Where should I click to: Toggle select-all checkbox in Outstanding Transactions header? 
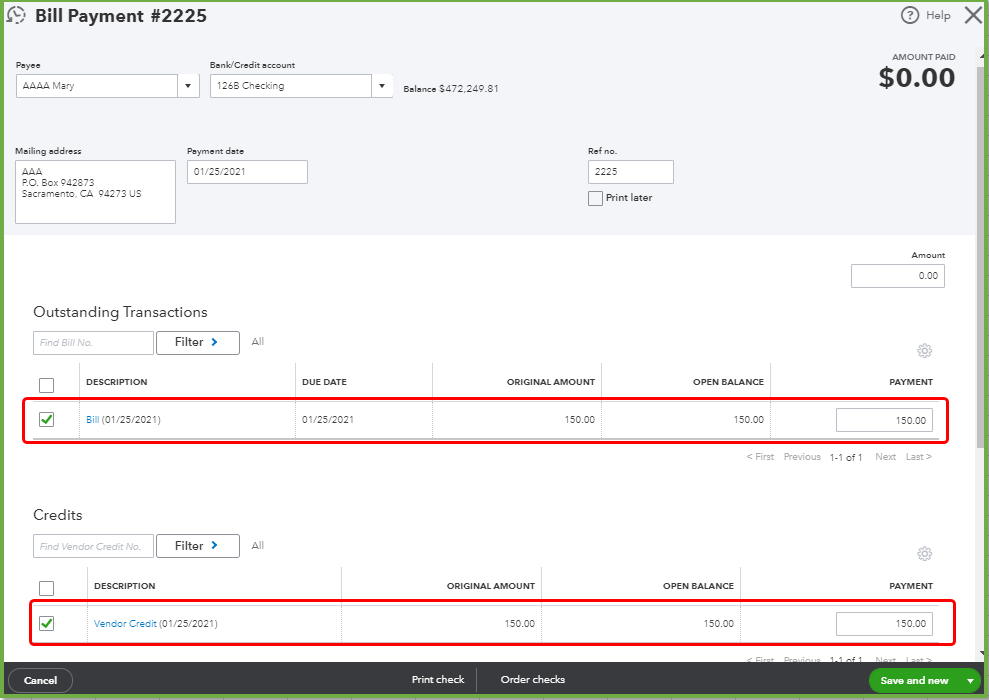[47, 385]
